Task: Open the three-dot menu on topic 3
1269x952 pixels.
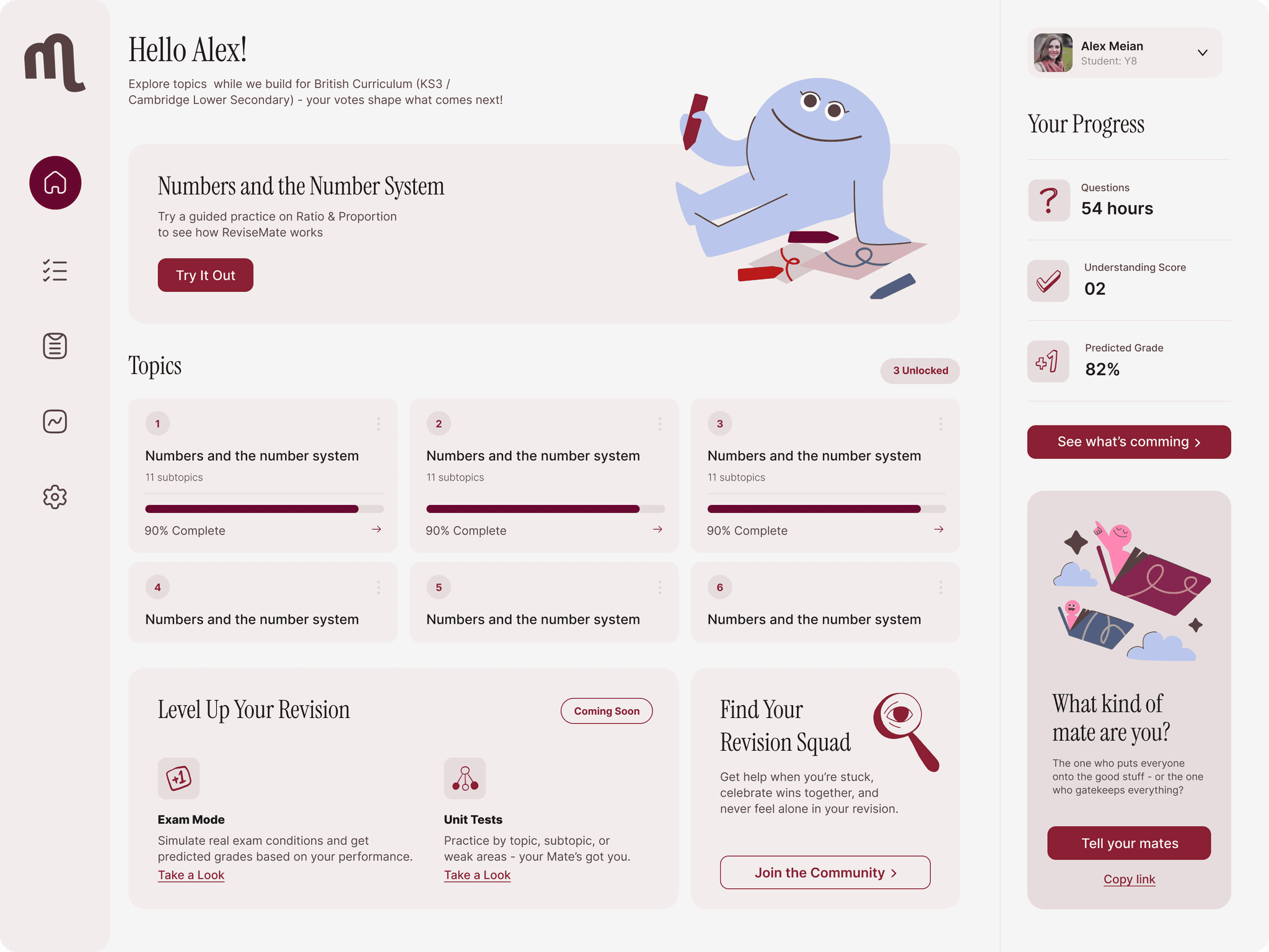Action: pos(940,424)
